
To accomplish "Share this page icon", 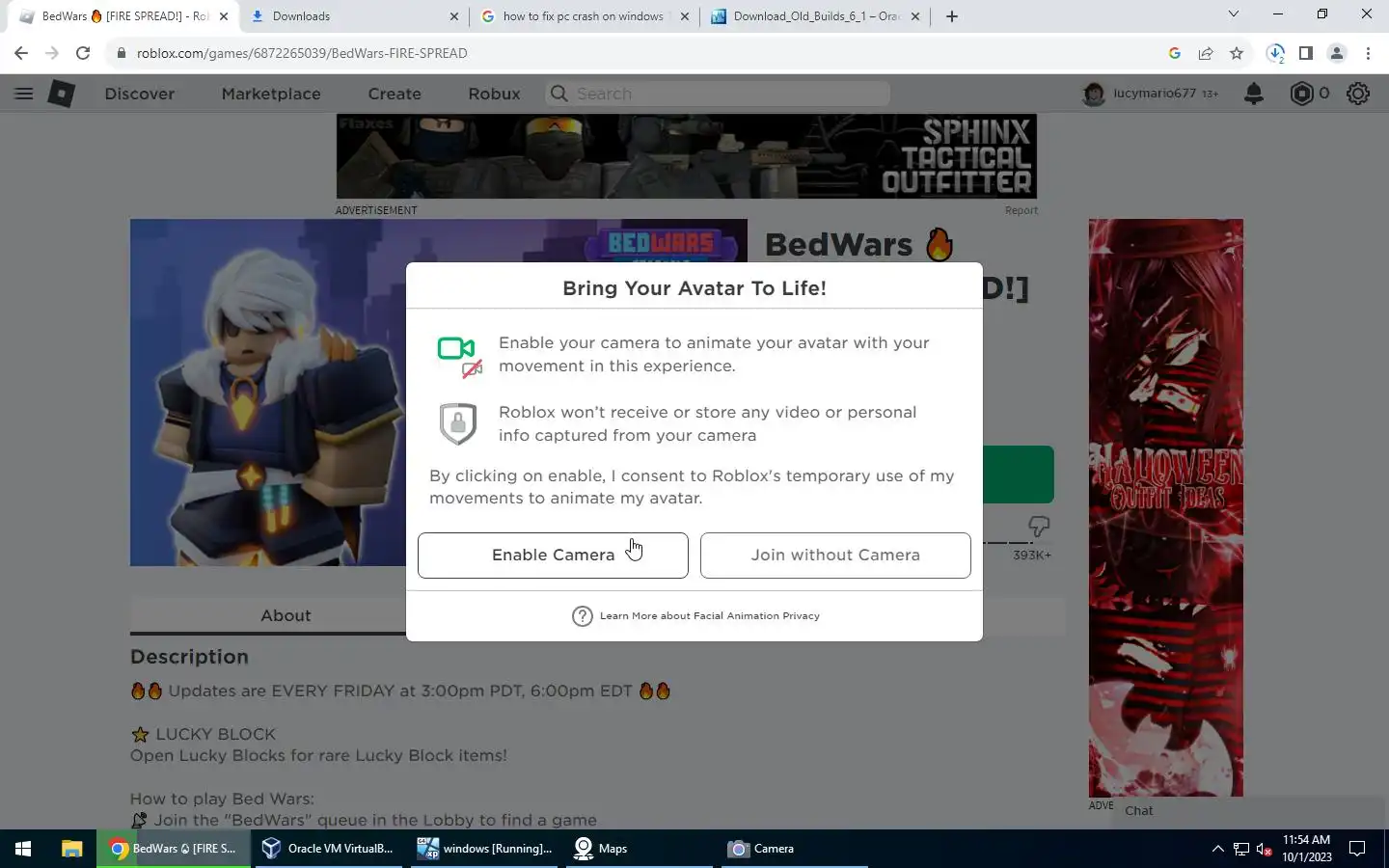I will 1206,53.
